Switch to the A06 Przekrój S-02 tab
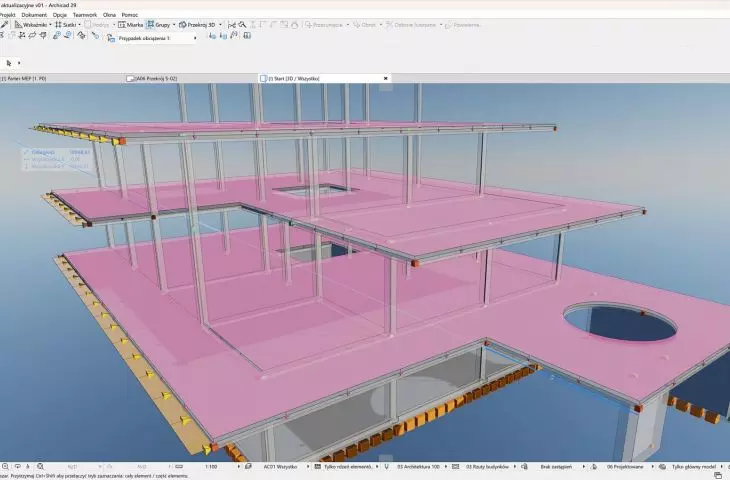This screenshot has height=480, width=730. click(152, 79)
